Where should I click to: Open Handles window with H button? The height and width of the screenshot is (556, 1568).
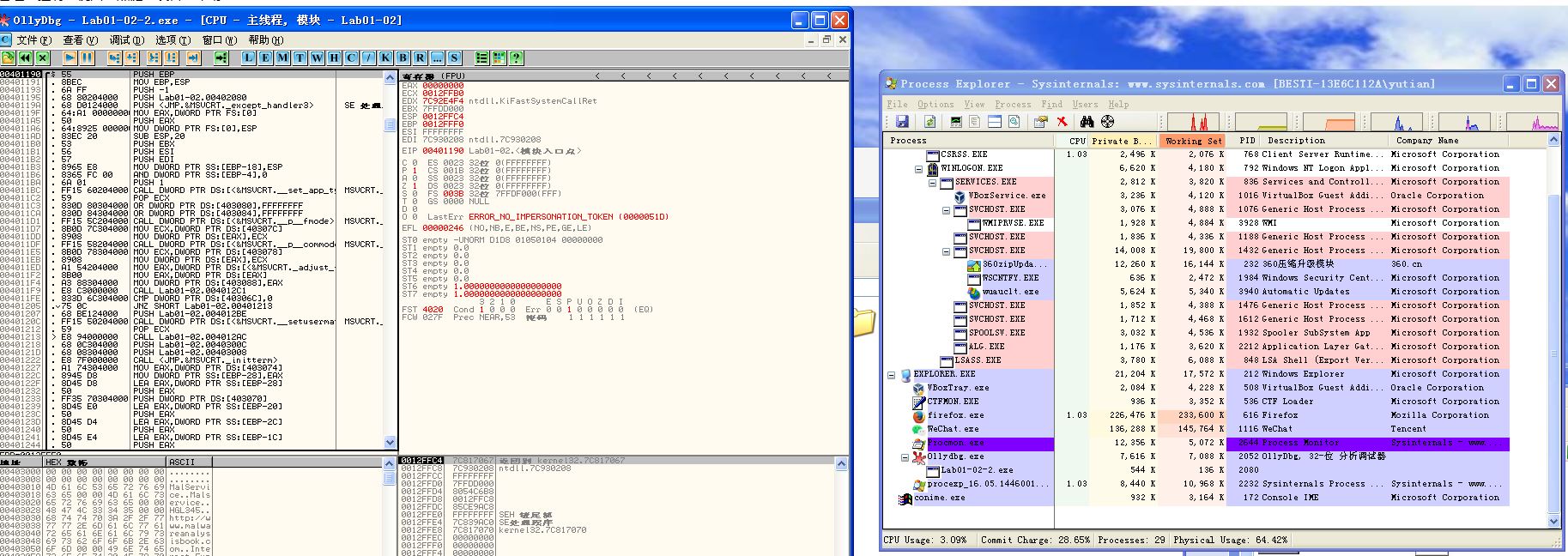click(x=334, y=57)
